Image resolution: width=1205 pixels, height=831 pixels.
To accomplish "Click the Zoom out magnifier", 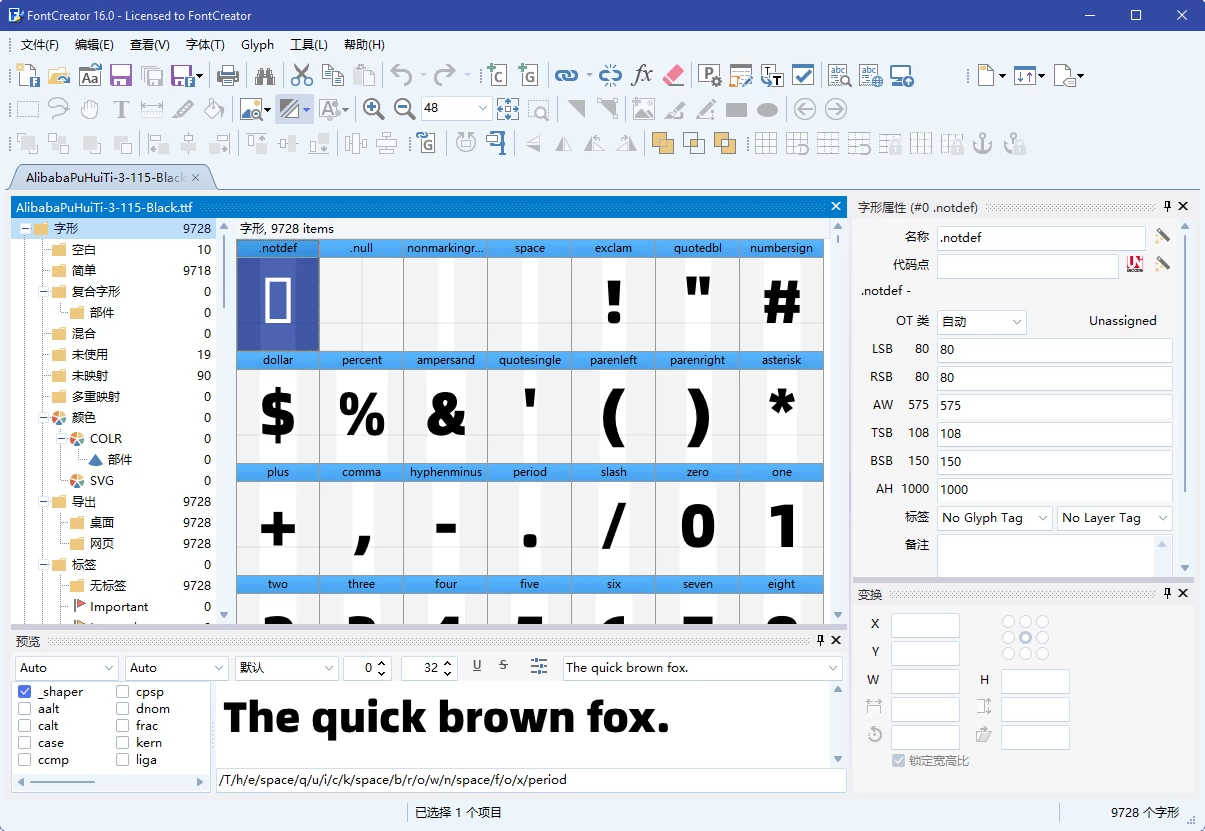I will click(405, 109).
